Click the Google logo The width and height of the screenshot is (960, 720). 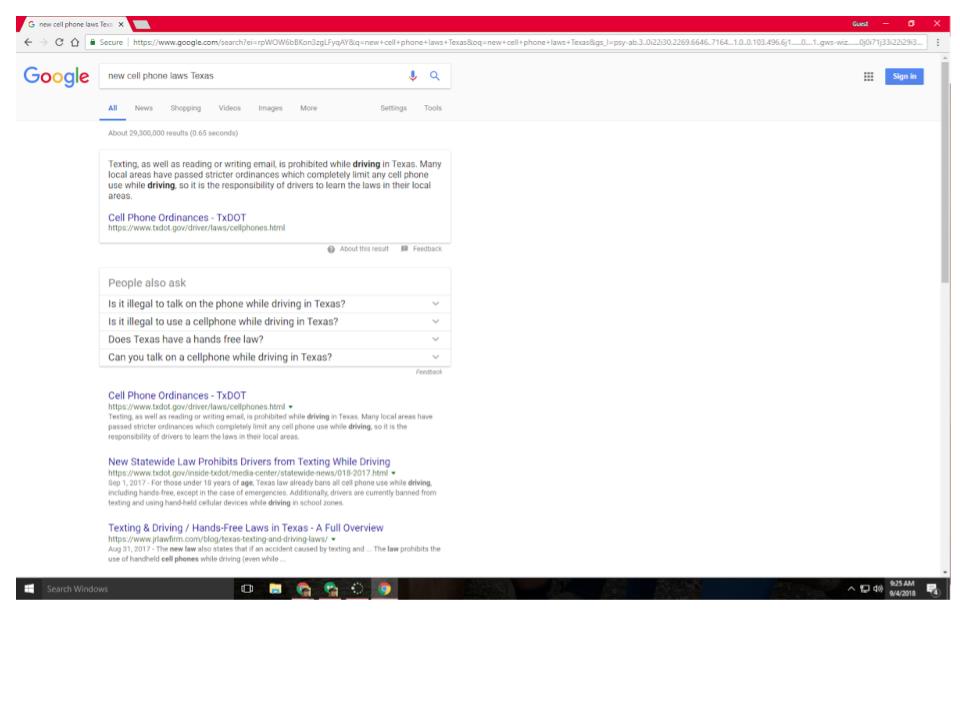click(x=56, y=76)
